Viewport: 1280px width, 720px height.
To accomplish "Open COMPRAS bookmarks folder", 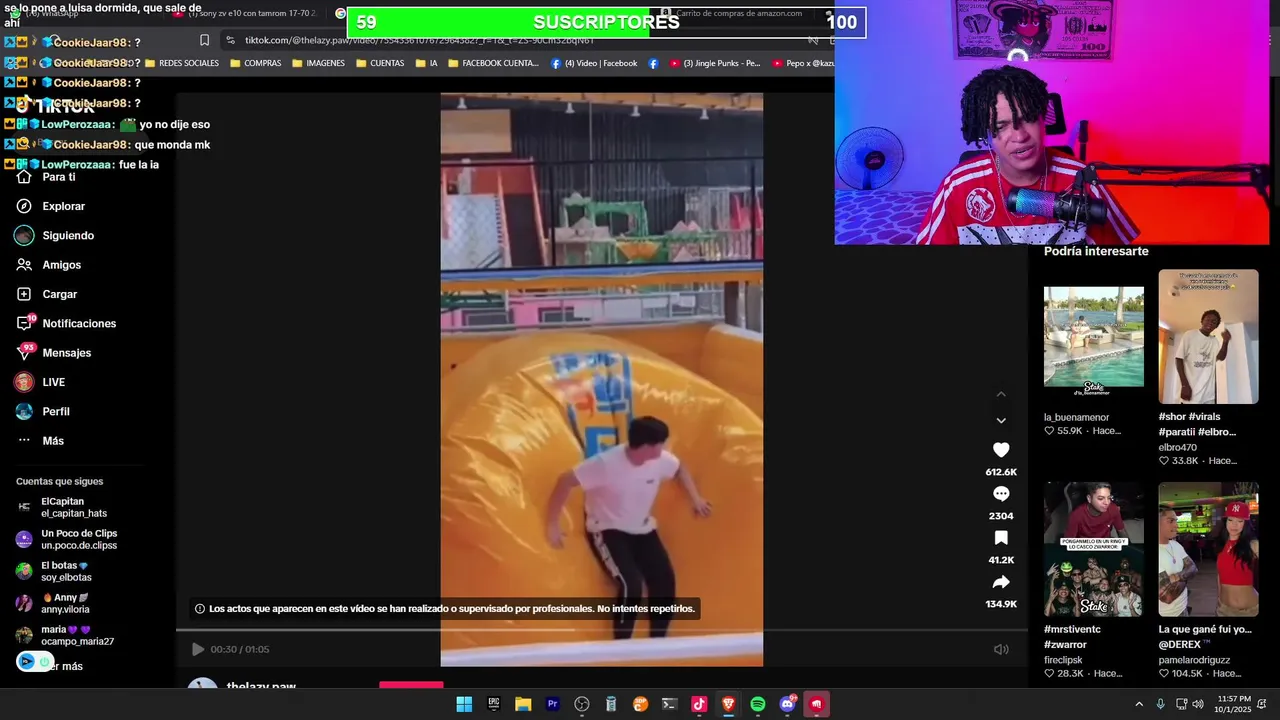I will tap(255, 63).
